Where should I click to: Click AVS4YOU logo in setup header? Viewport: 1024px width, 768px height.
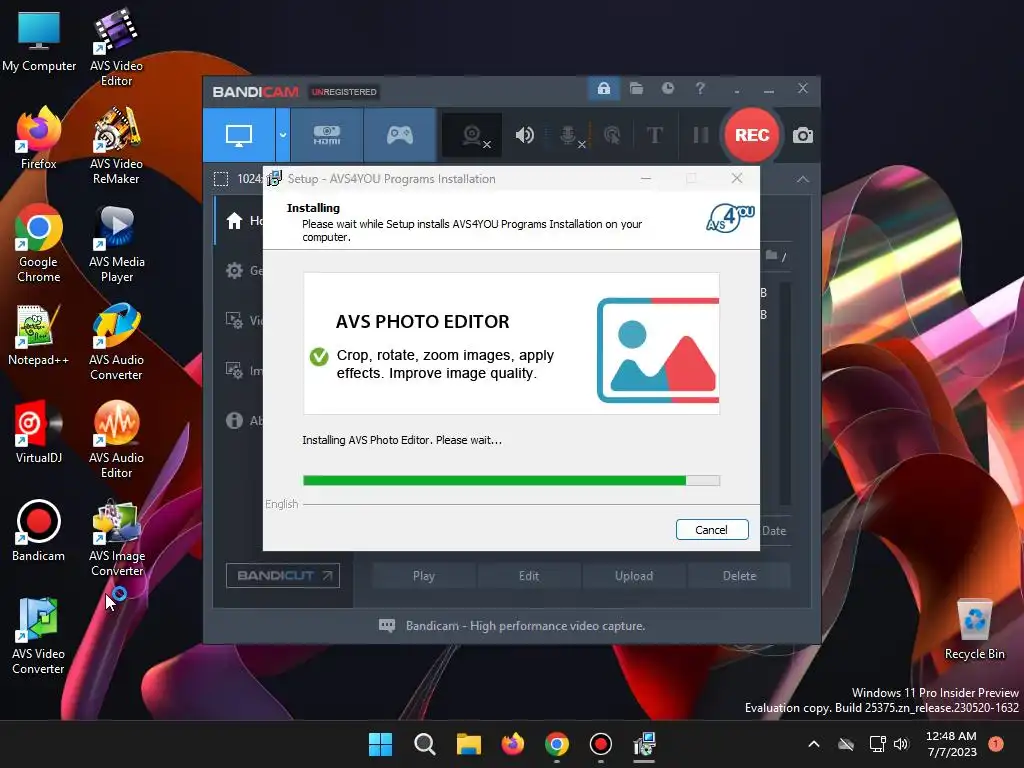pos(730,218)
